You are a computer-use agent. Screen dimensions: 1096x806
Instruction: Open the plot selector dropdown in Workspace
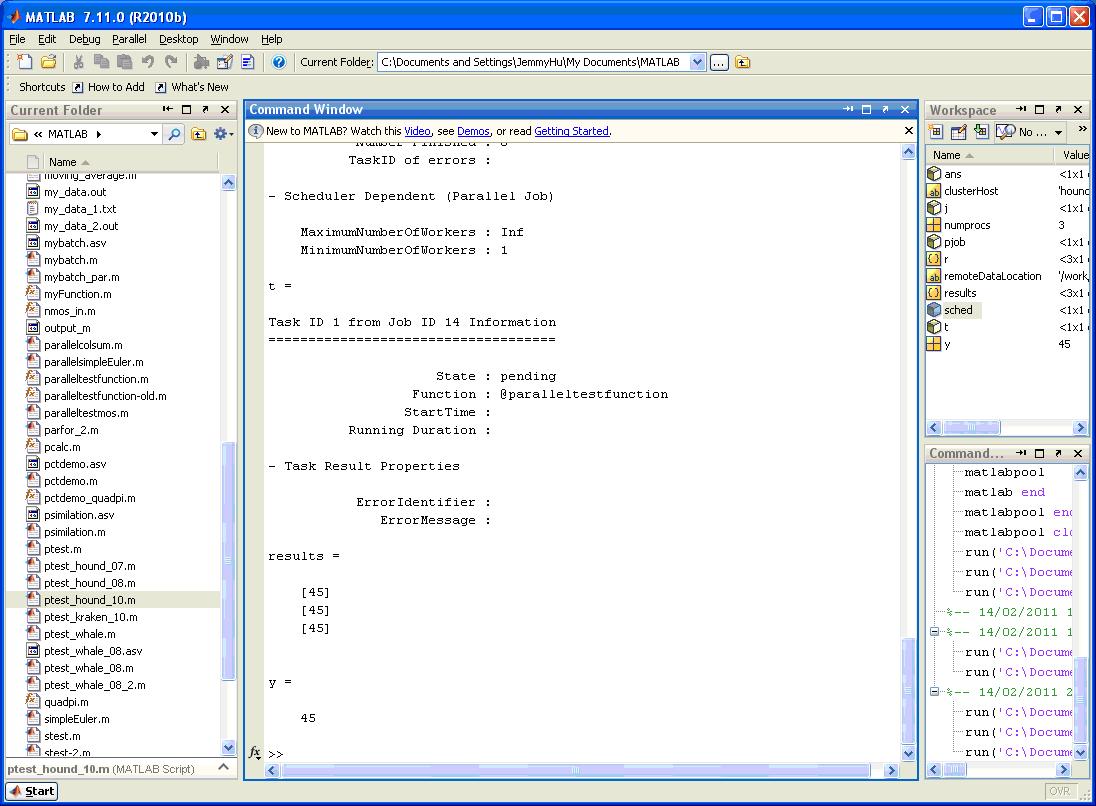(x=1057, y=132)
